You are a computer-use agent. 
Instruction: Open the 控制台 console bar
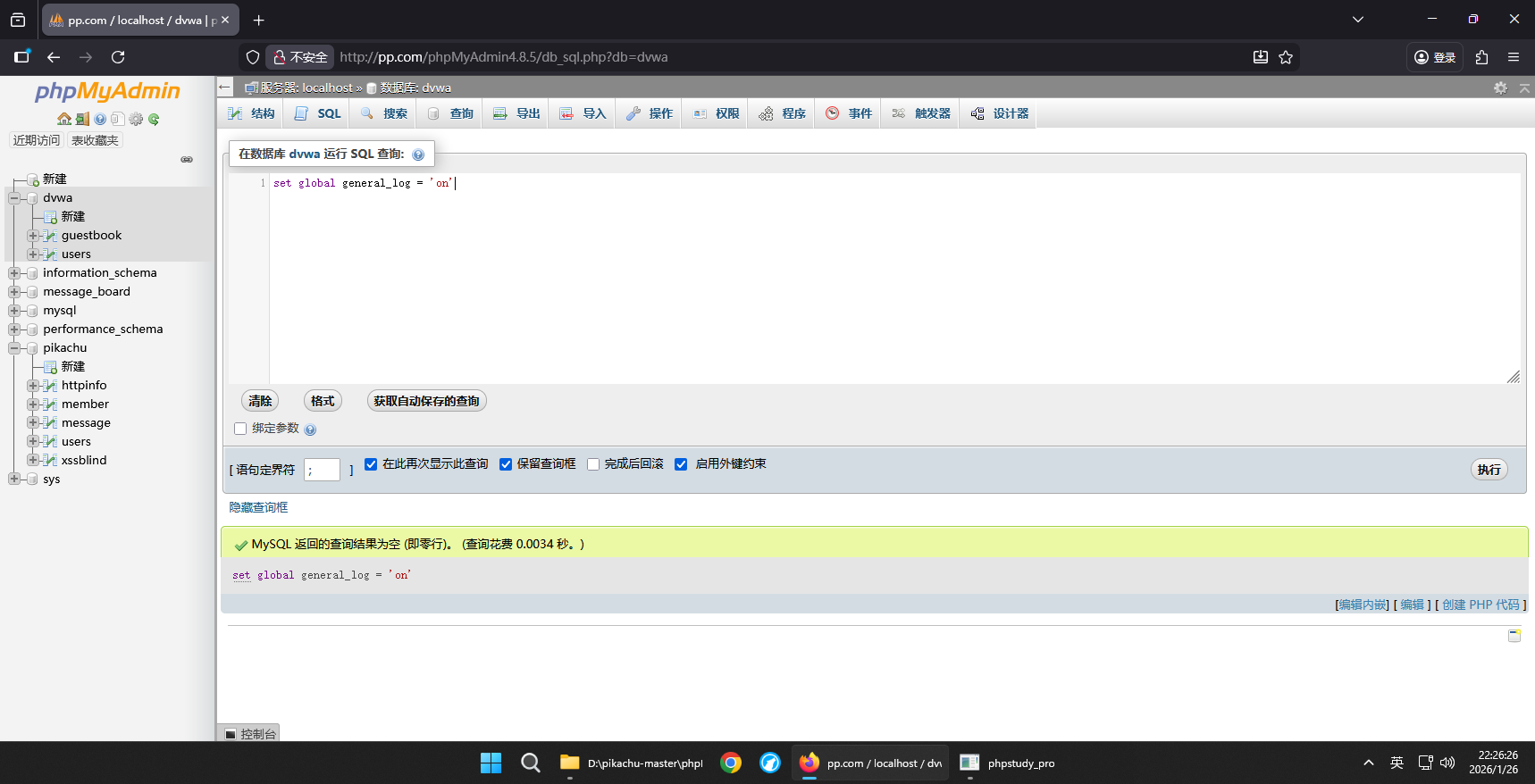250,733
